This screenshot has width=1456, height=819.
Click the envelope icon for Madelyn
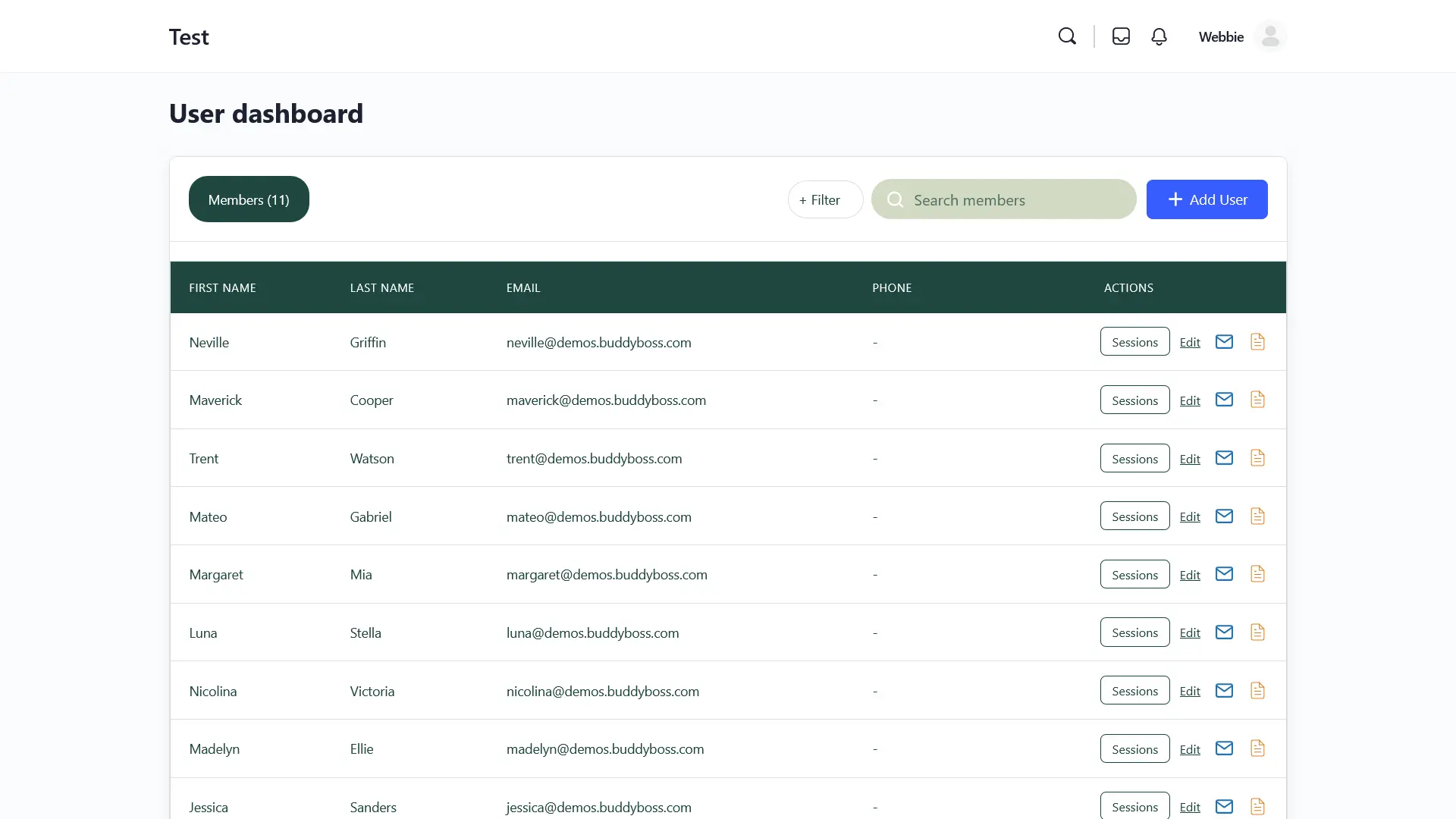coord(1224,748)
